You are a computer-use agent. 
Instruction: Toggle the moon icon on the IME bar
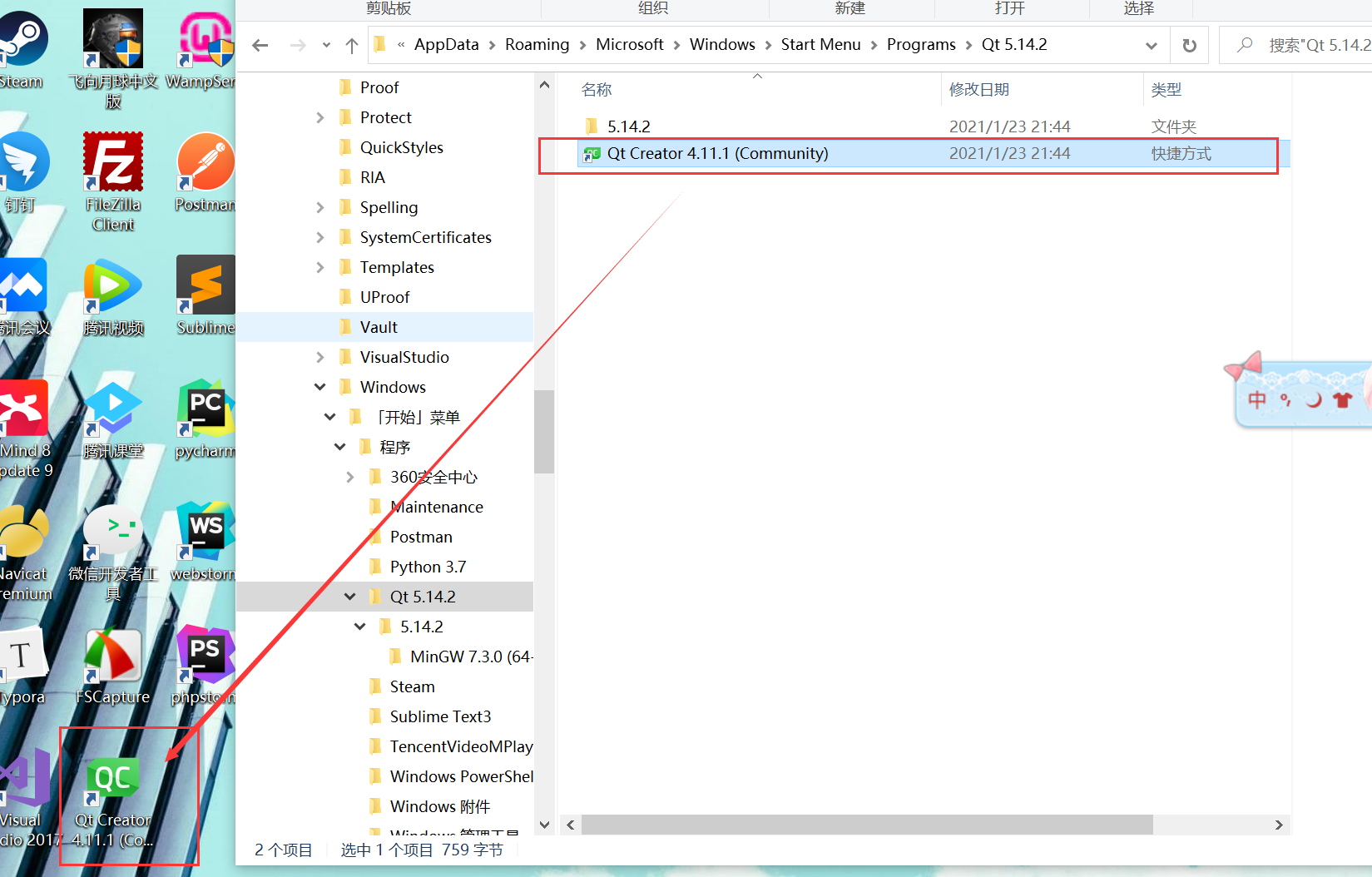tap(1314, 400)
